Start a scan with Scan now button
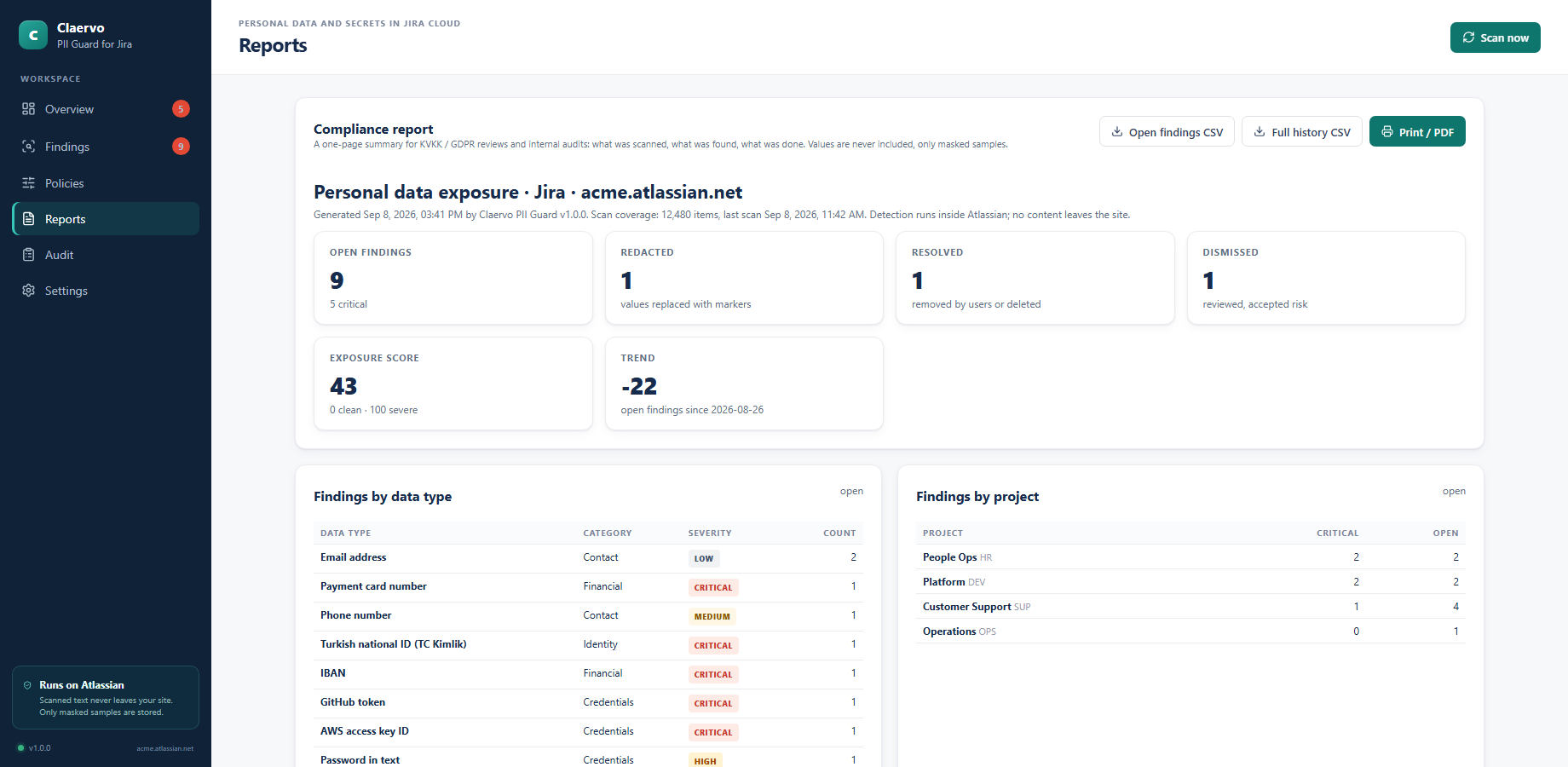This screenshot has height=767, width=1568. coord(1496,37)
